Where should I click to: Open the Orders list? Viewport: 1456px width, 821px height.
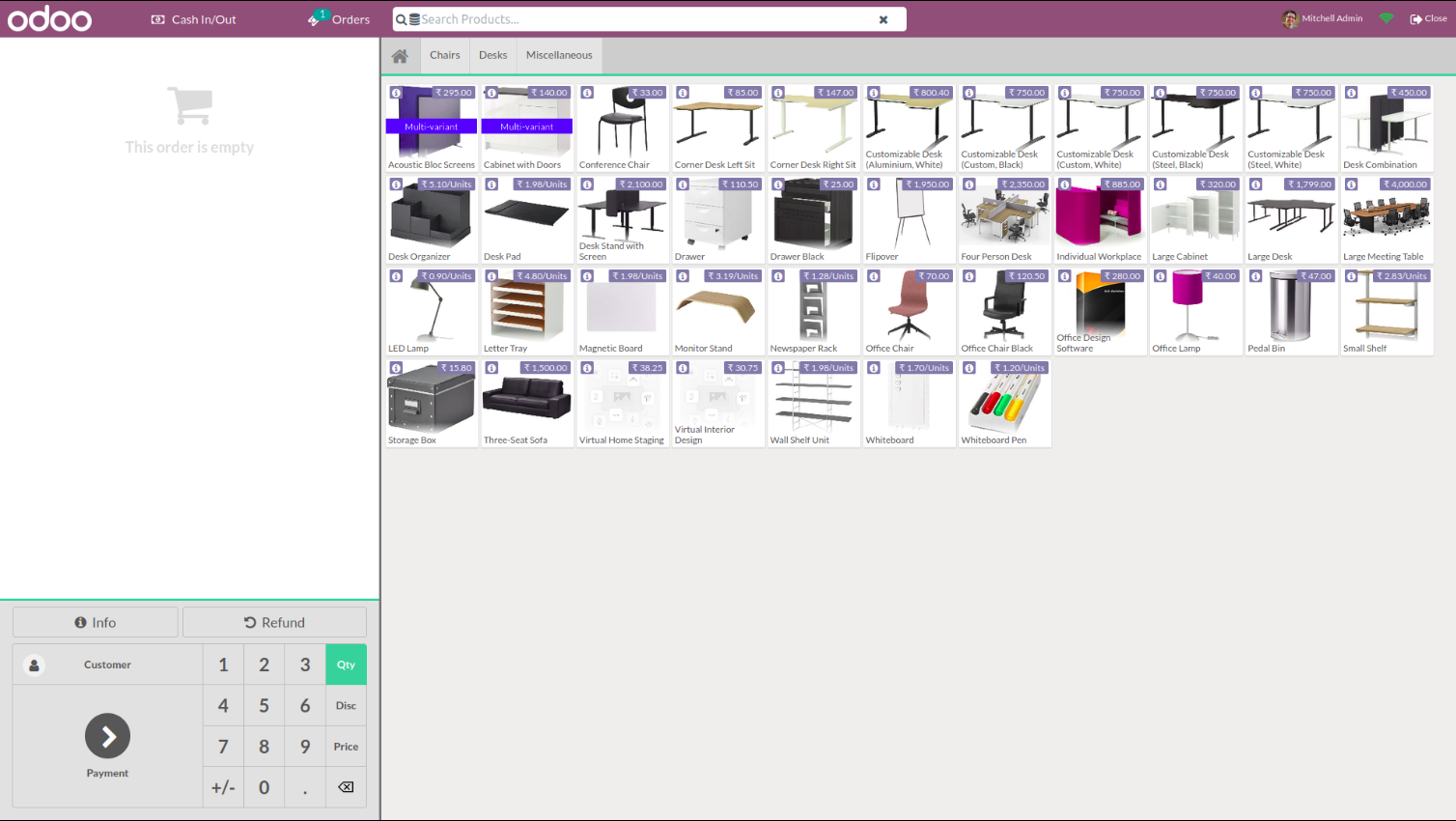coord(339,19)
